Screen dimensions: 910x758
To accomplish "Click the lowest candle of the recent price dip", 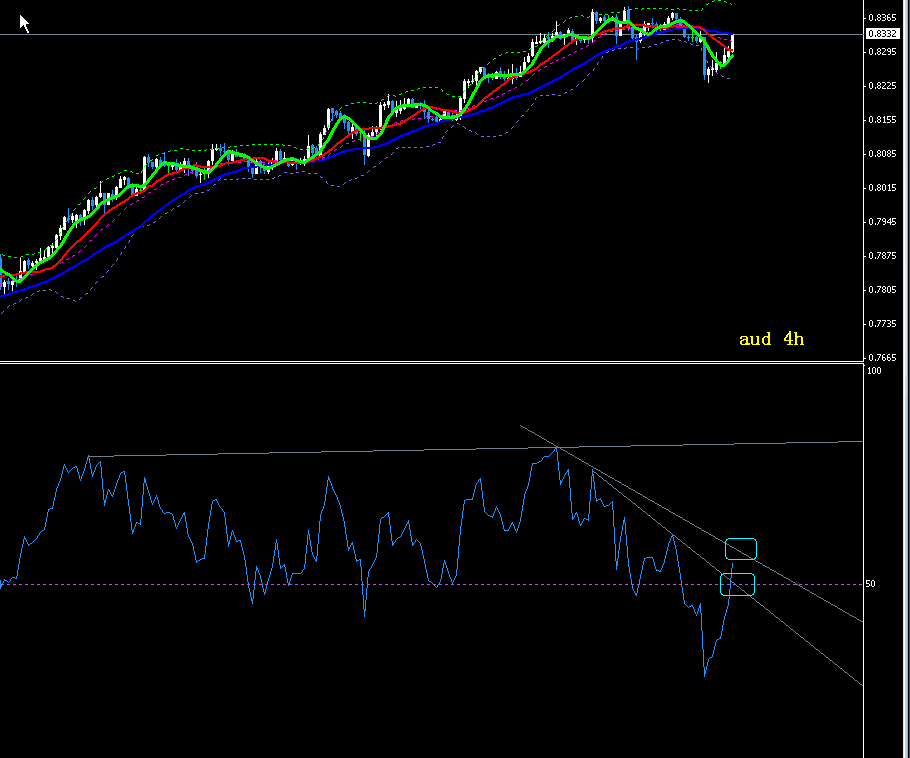I will click(707, 74).
